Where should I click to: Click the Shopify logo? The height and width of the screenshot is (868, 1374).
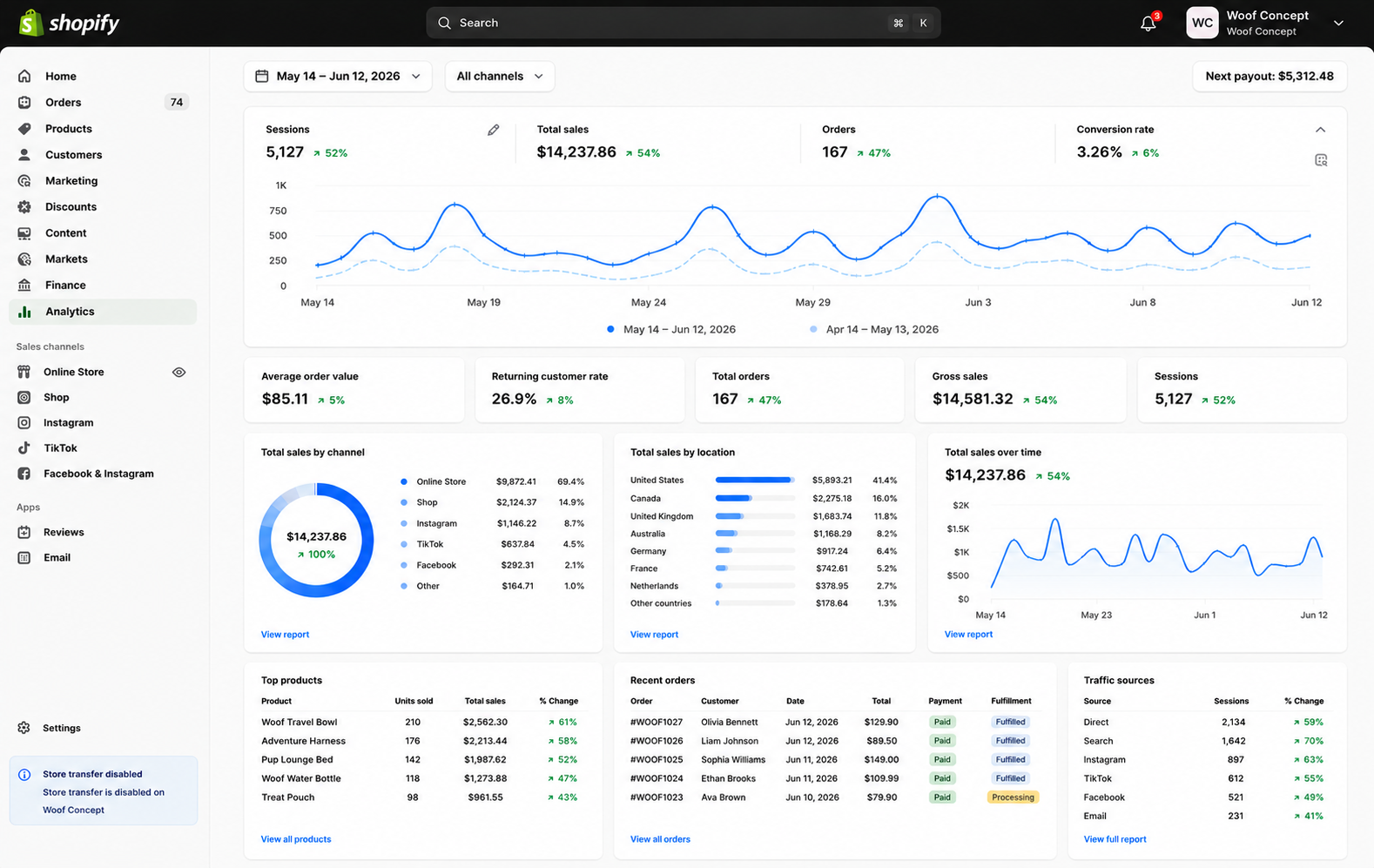point(69,23)
